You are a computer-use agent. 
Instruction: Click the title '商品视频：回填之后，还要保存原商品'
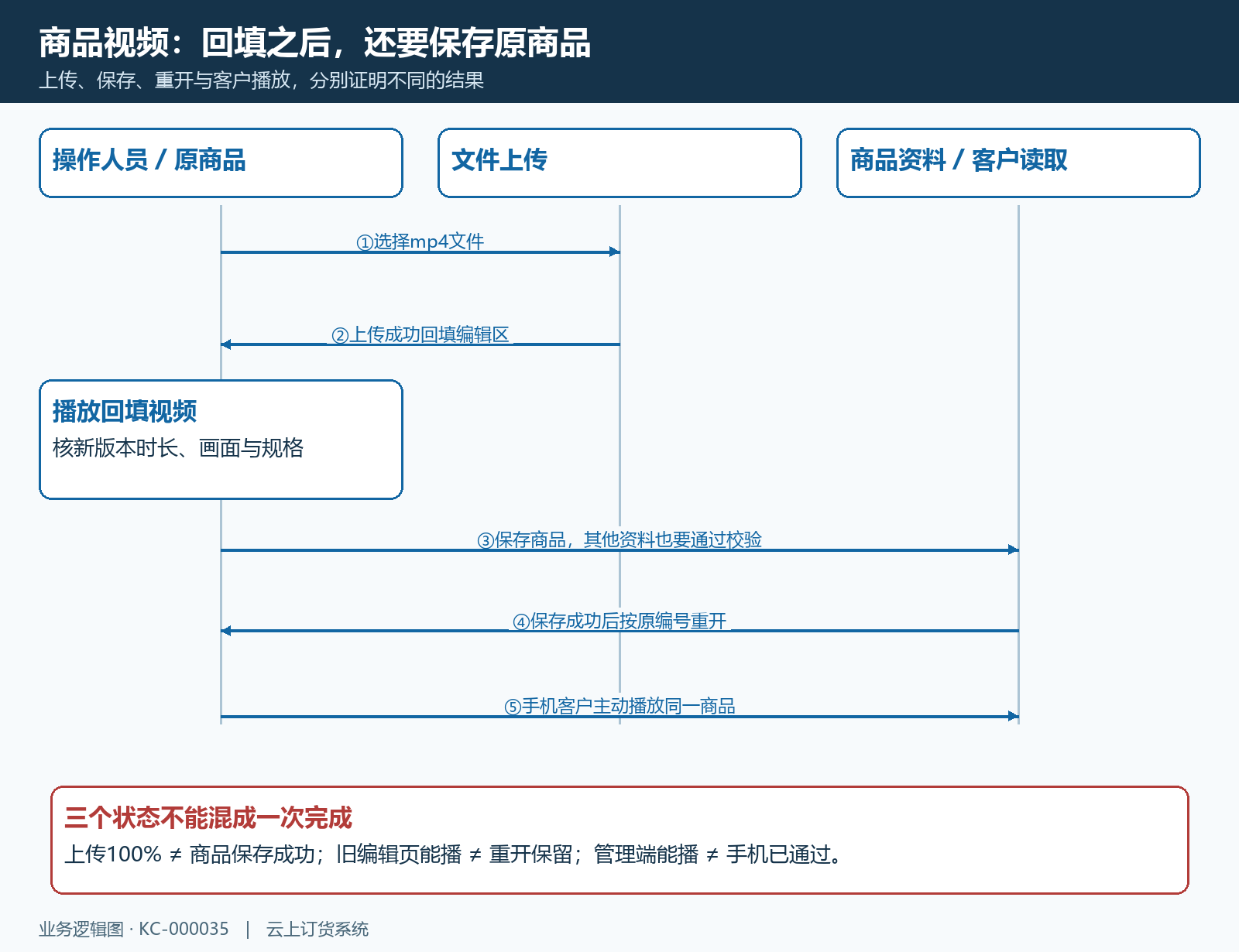click(x=314, y=43)
